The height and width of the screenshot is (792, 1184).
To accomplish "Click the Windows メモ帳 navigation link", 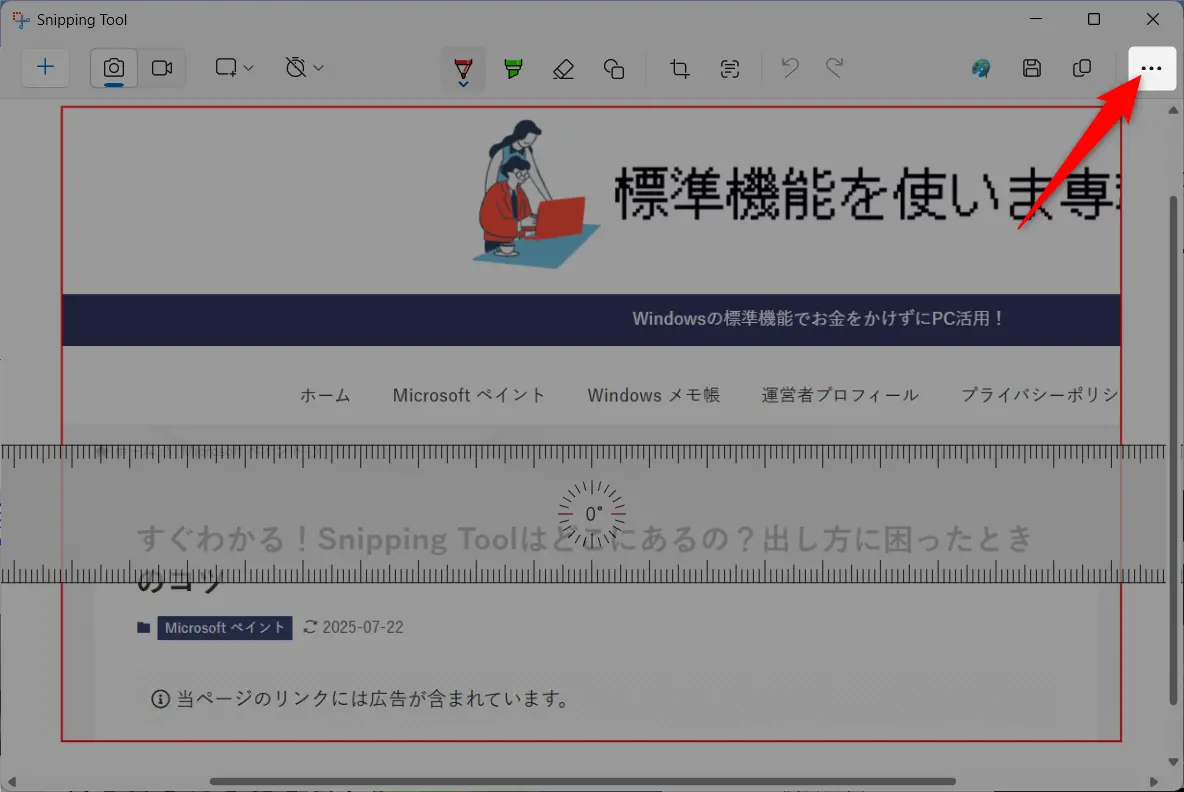I will tap(654, 395).
